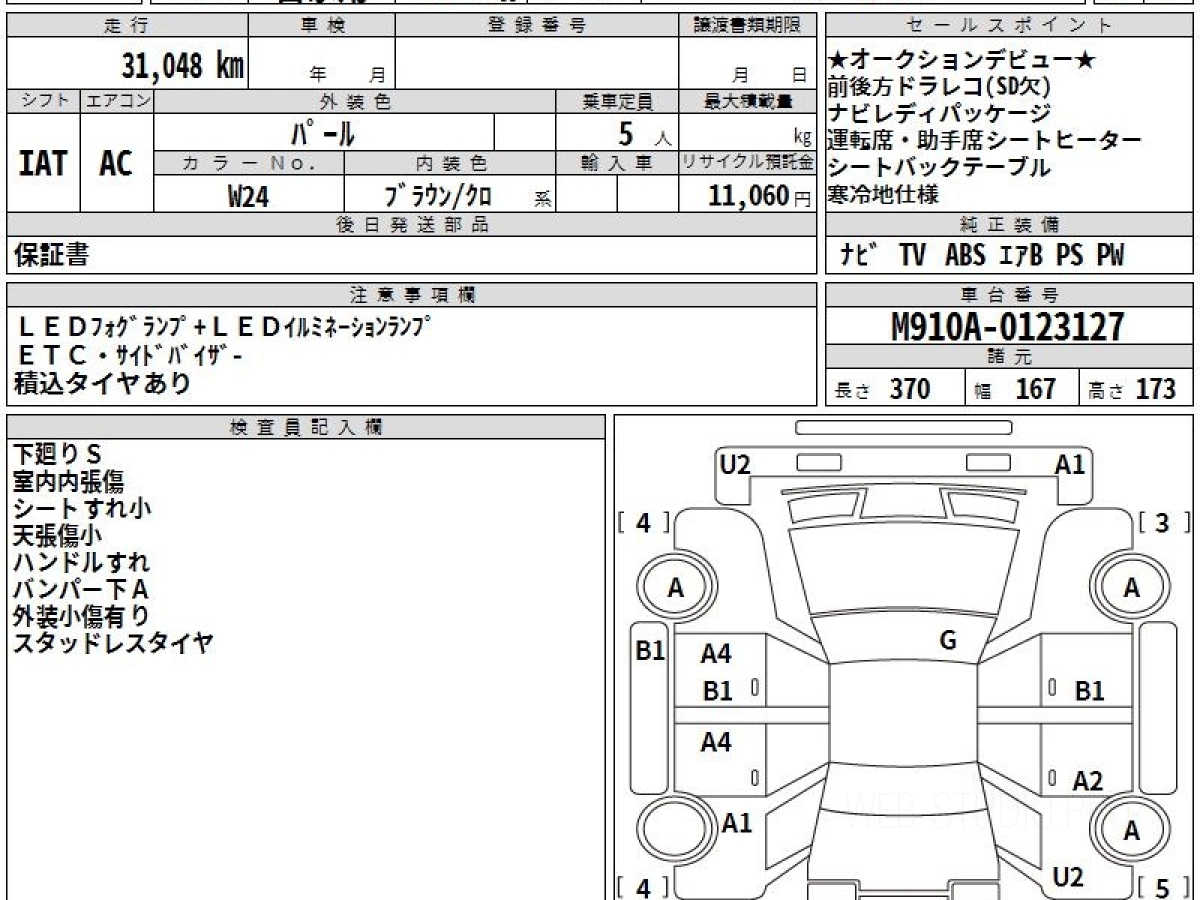Select the 純正装備 heading
The image size is (1200, 900).
[1010, 225]
